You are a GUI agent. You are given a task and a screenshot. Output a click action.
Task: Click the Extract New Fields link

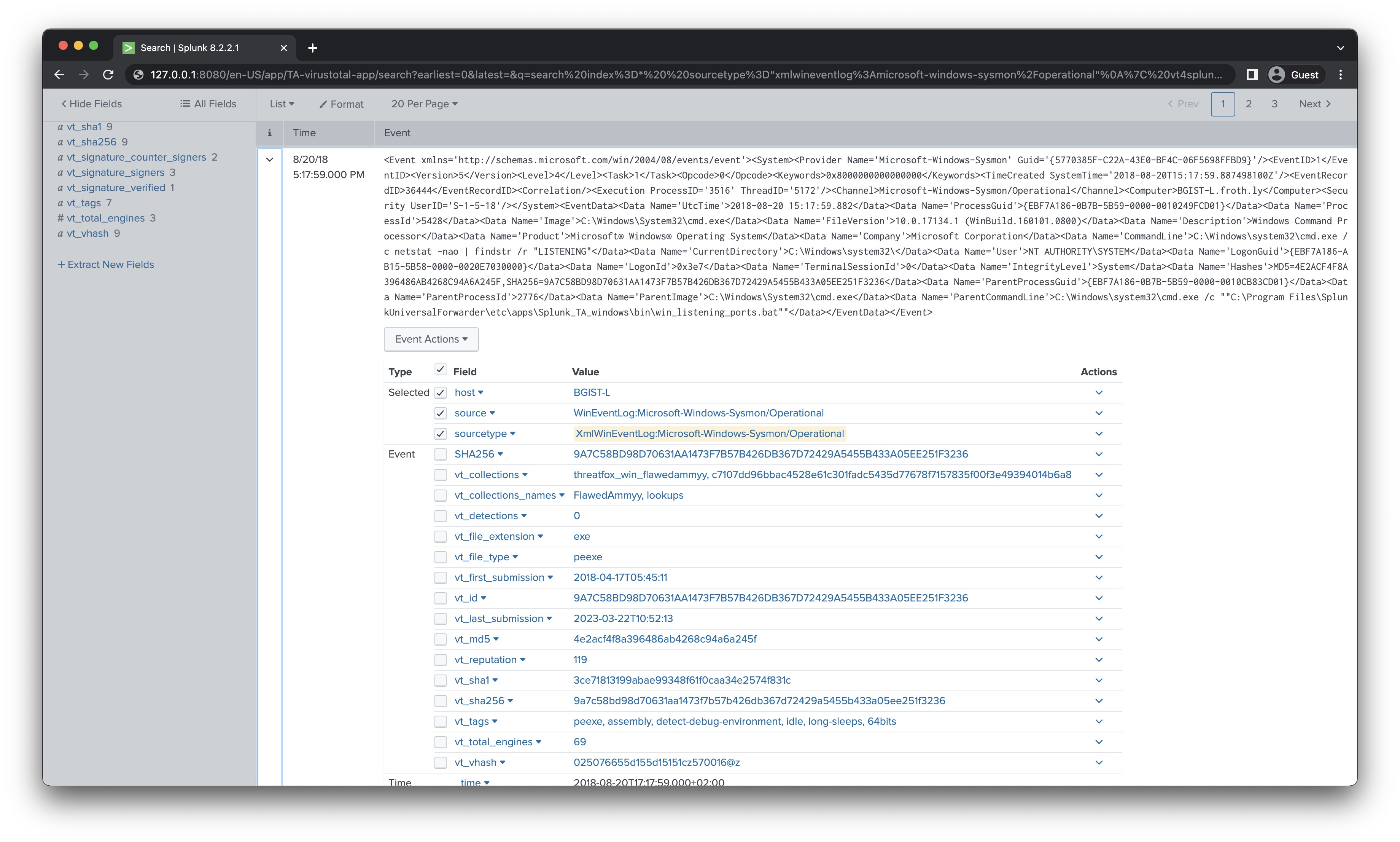(x=107, y=265)
